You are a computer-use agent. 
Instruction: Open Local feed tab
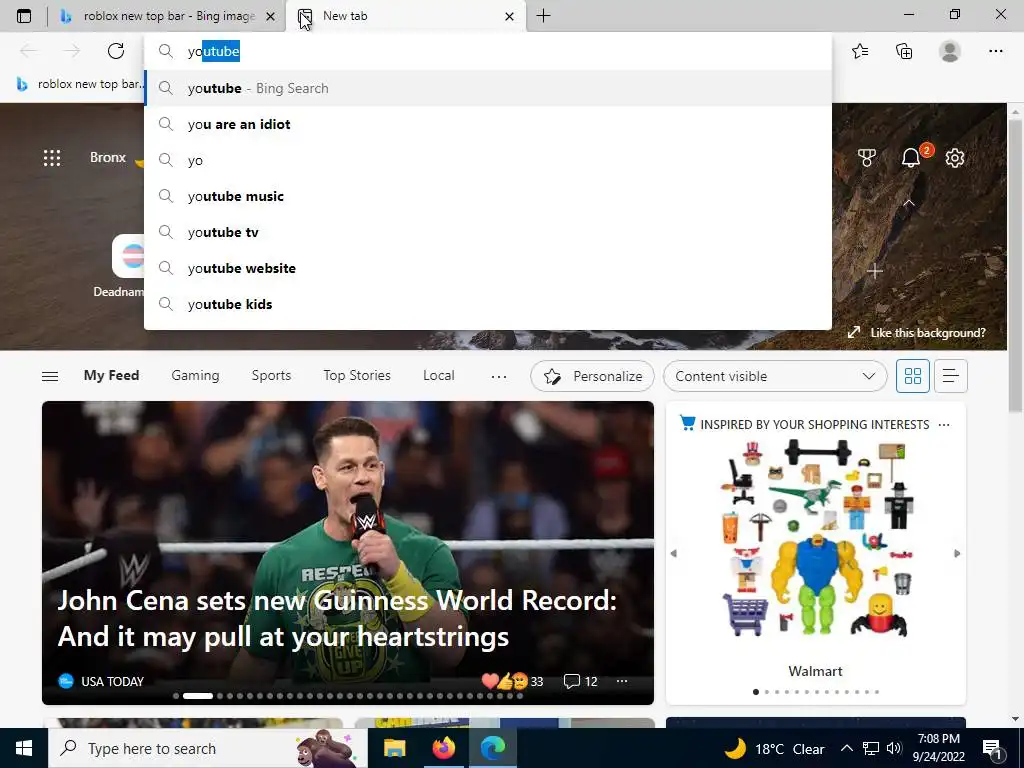pos(438,376)
